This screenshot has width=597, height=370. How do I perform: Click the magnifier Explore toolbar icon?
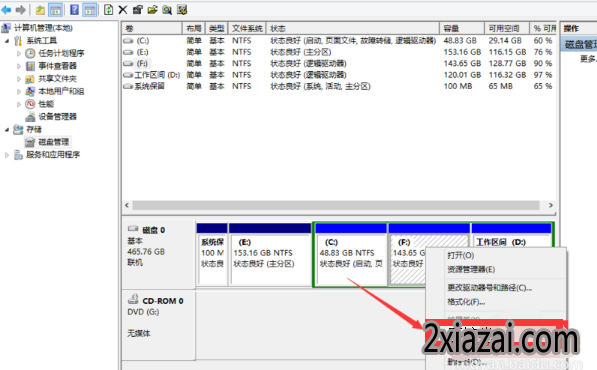[x=167, y=10]
